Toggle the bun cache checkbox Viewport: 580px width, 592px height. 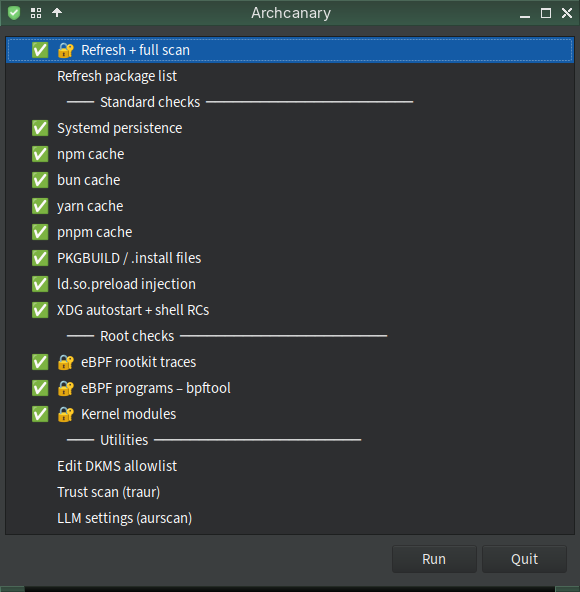[40, 180]
